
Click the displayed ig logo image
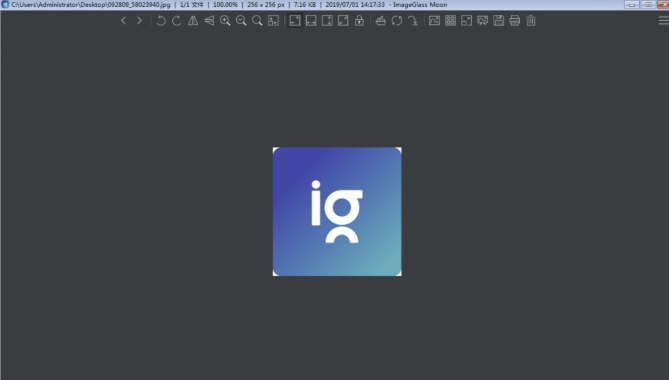(337, 212)
